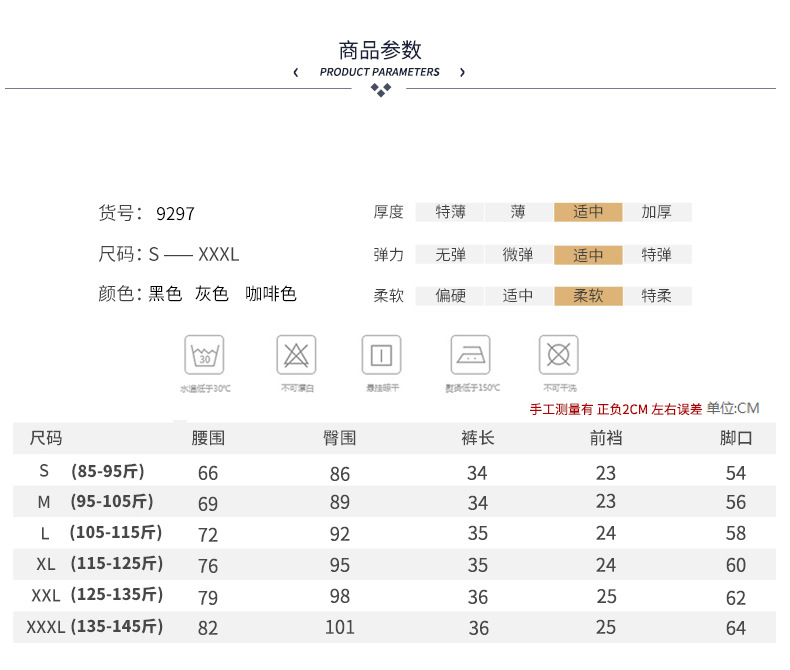Screen dimensions: 790x670
Task: Click the 腰围 column header
Action: [208, 438]
